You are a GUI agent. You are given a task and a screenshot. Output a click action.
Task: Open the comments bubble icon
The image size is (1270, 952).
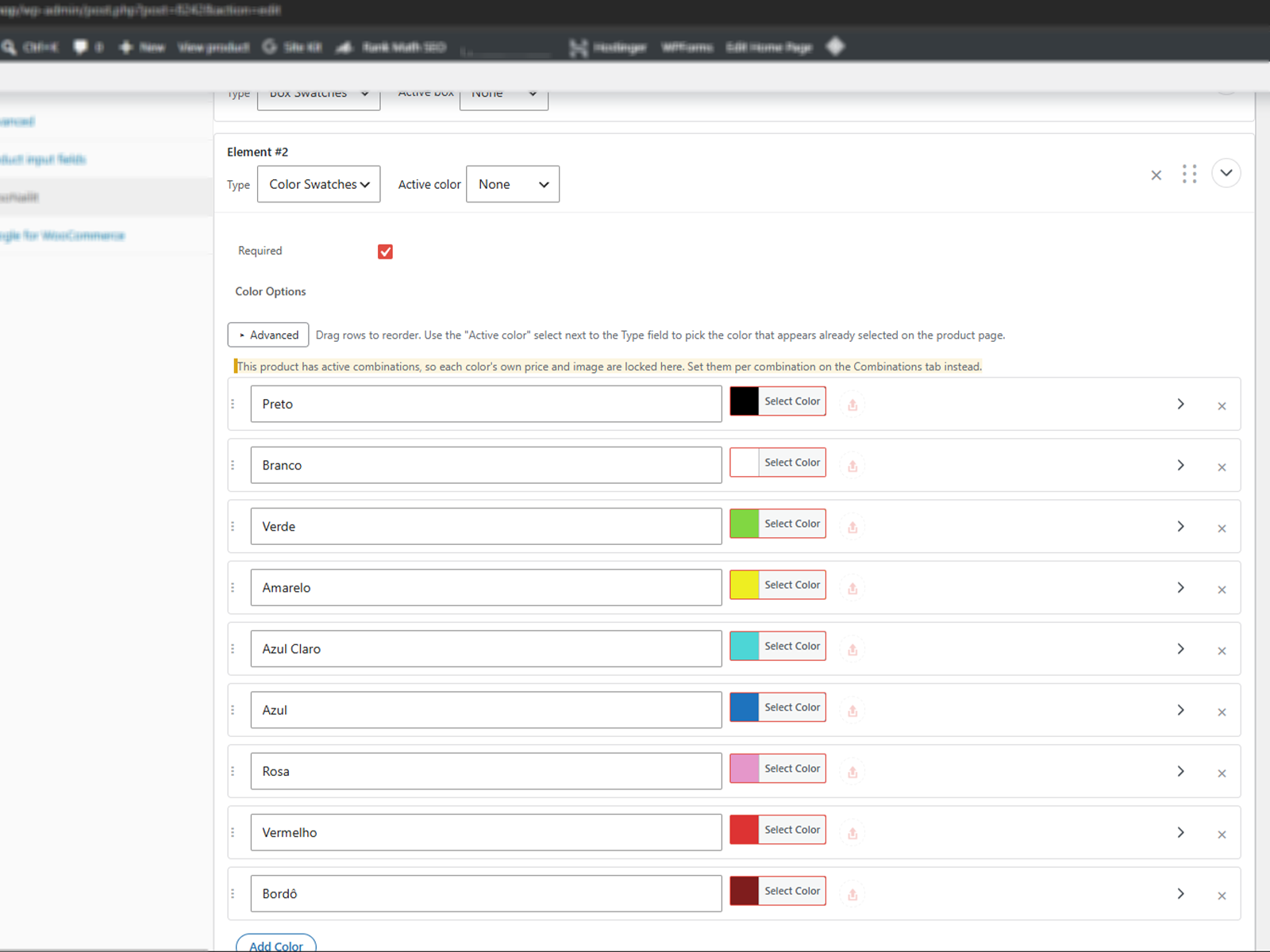80,48
